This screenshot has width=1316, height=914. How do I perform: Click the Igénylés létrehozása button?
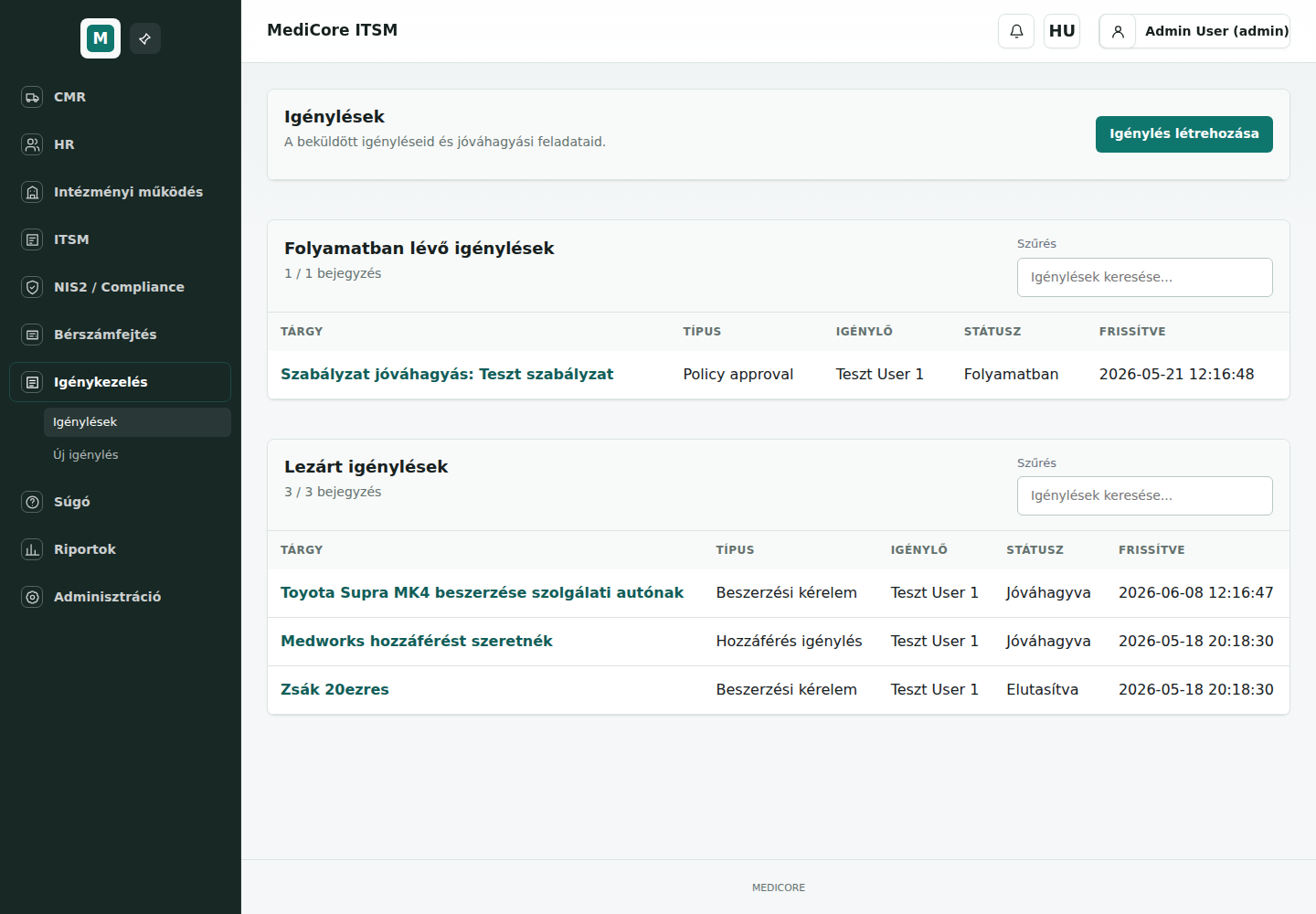click(1184, 134)
